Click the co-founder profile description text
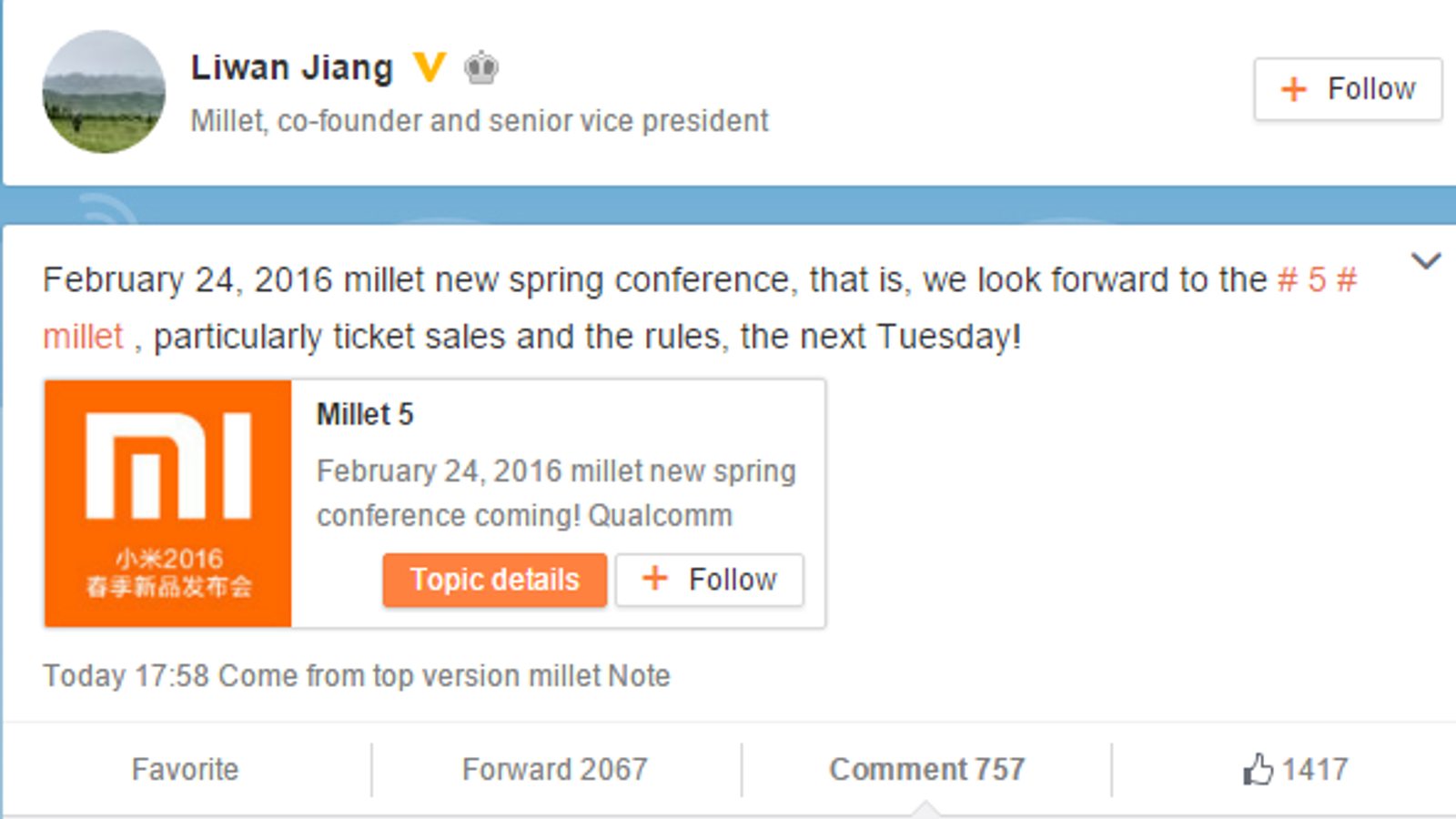 [x=480, y=121]
